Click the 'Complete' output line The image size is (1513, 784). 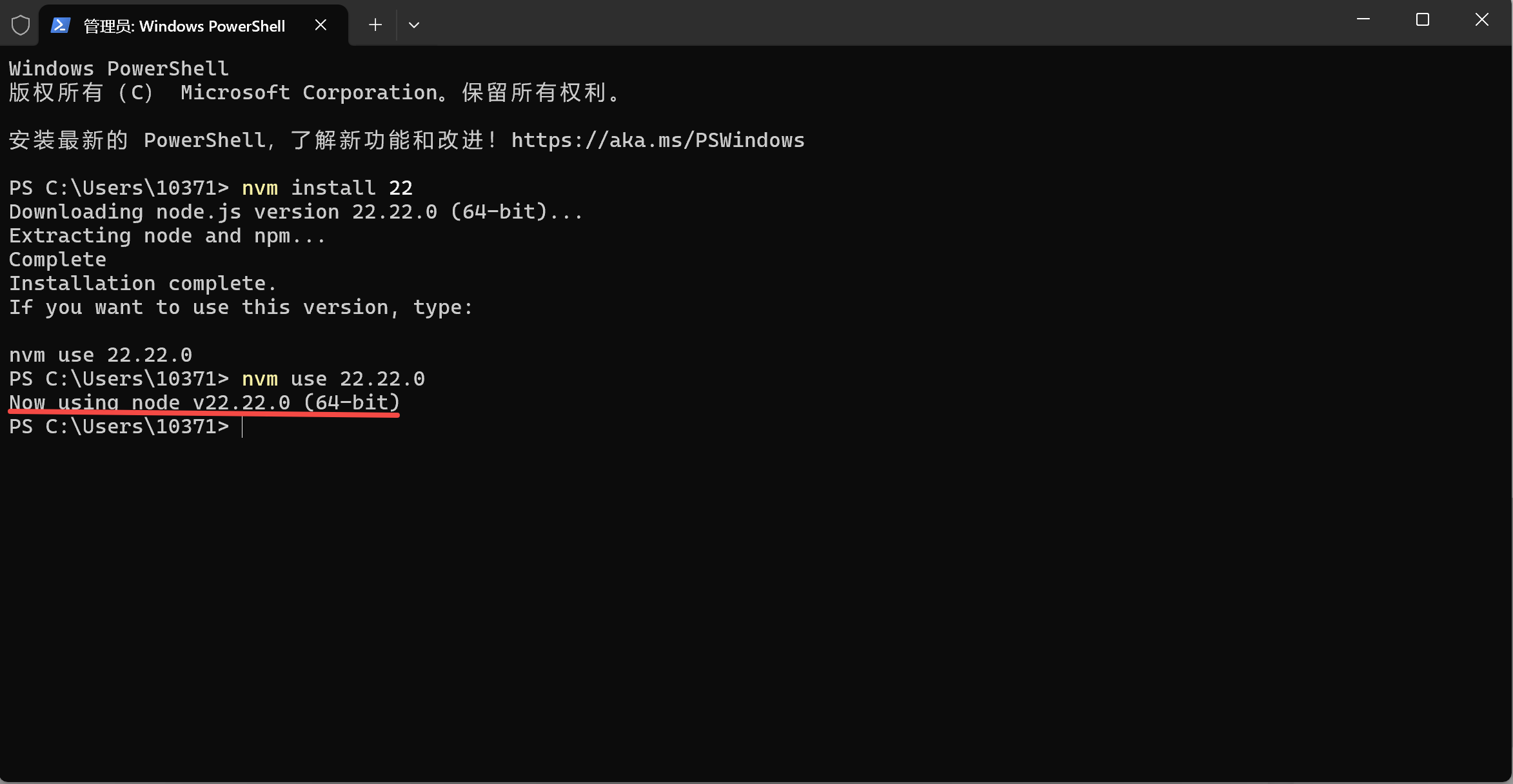point(57,259)
